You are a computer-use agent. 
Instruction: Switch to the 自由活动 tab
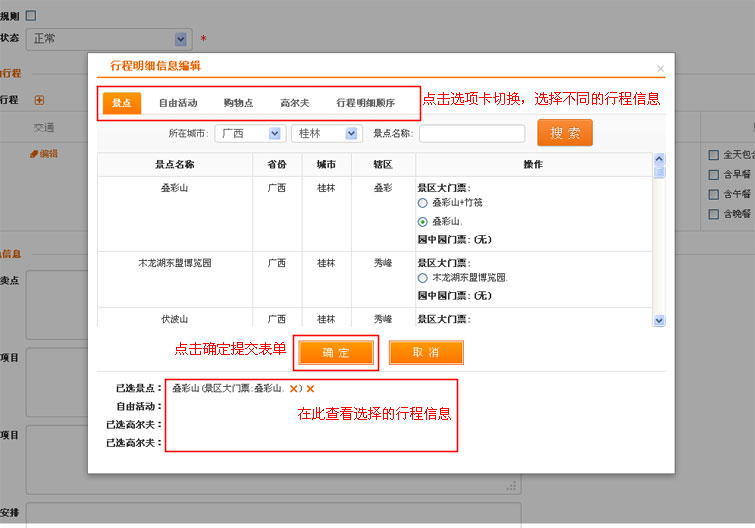(178, 103)
